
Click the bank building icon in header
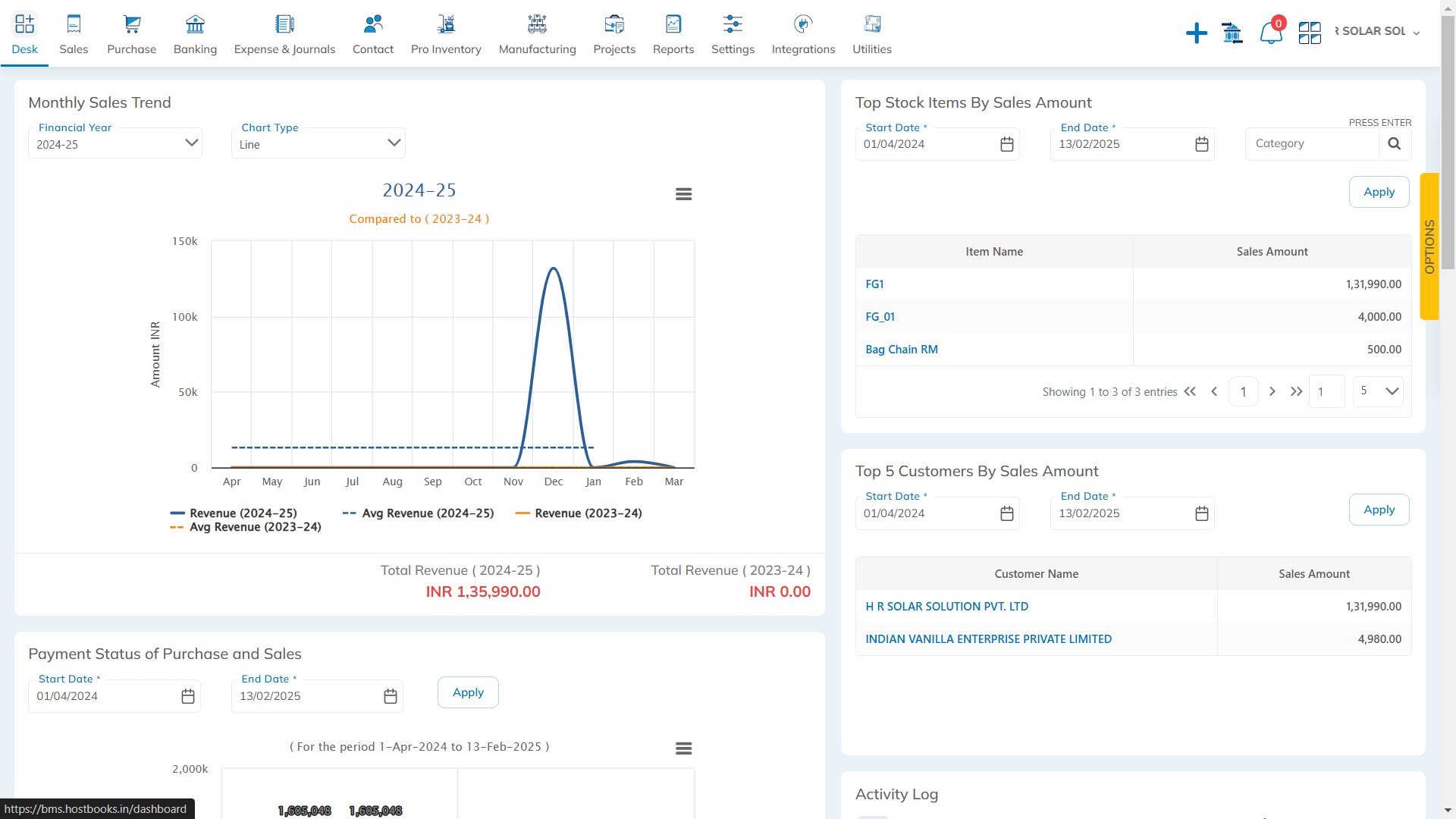[x=1232, y=33]
